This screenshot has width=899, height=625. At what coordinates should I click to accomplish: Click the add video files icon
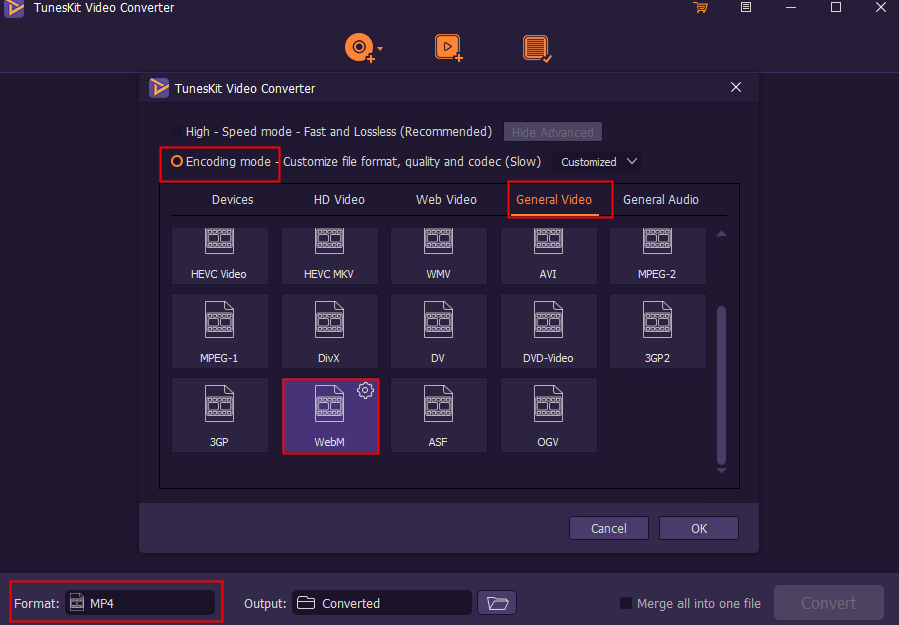448,48
